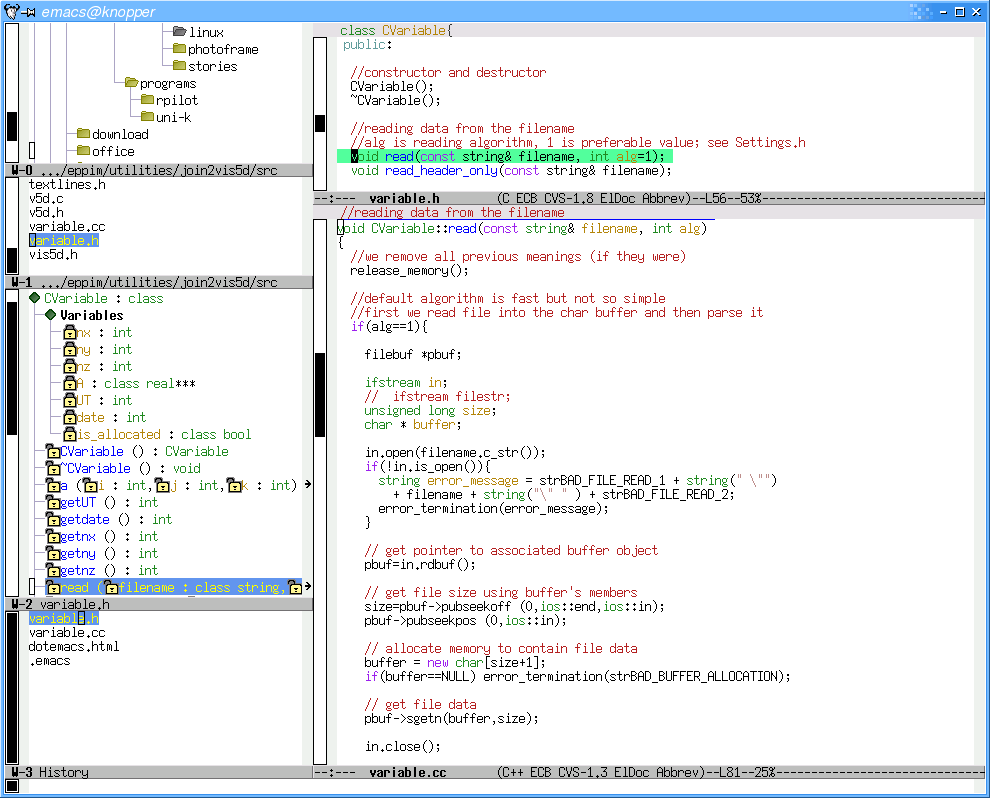Image resolution: width=990 pixels, height=798 pixels.
Task: Click the dark linux folder icon
Action: pyautogui.click(x=180, y=32)
